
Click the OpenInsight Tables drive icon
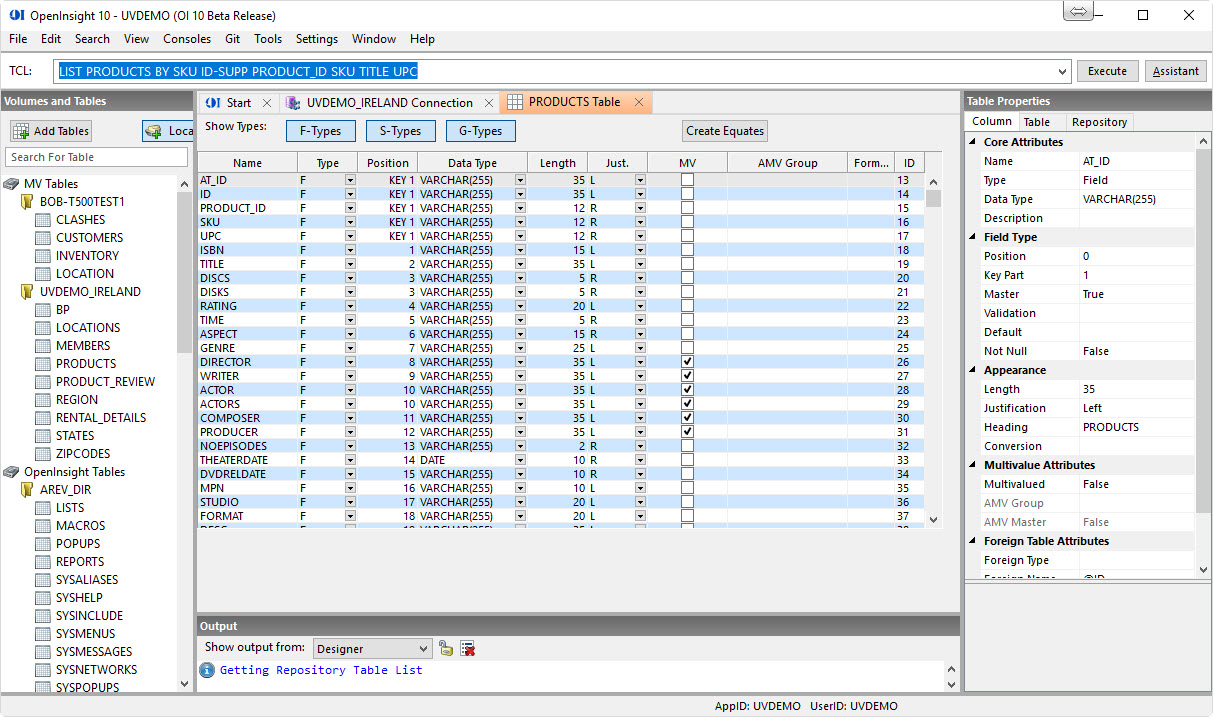point(11,472)
